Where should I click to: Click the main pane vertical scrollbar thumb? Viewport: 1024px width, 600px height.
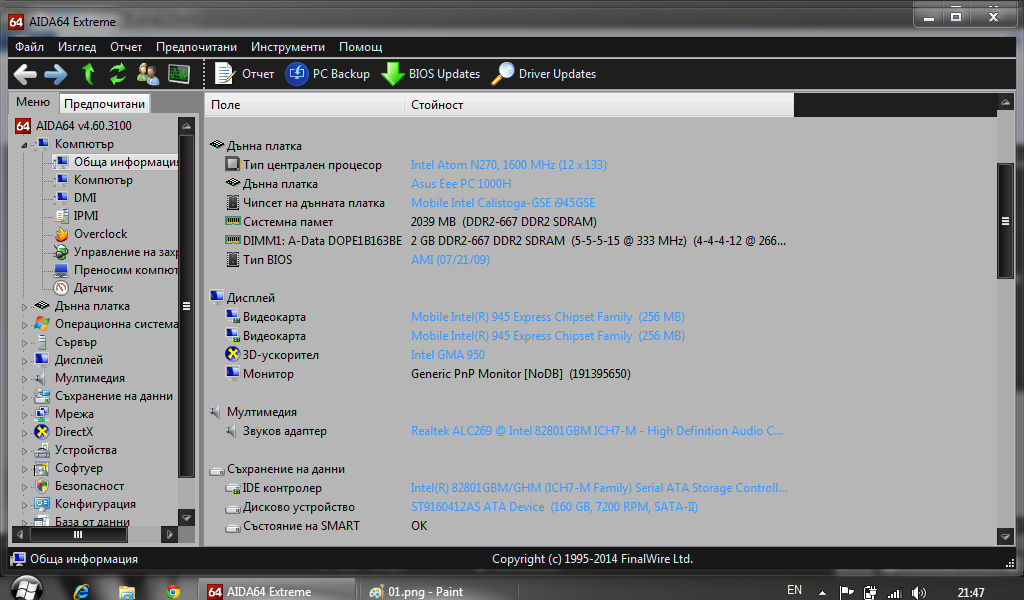coord(1005,221)
